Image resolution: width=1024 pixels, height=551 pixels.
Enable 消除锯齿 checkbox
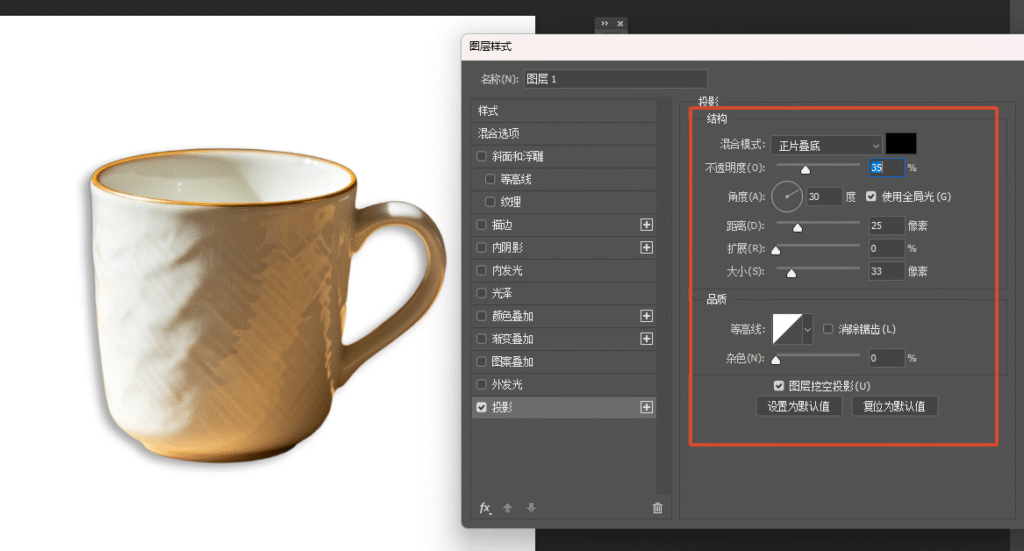(828, 329)
